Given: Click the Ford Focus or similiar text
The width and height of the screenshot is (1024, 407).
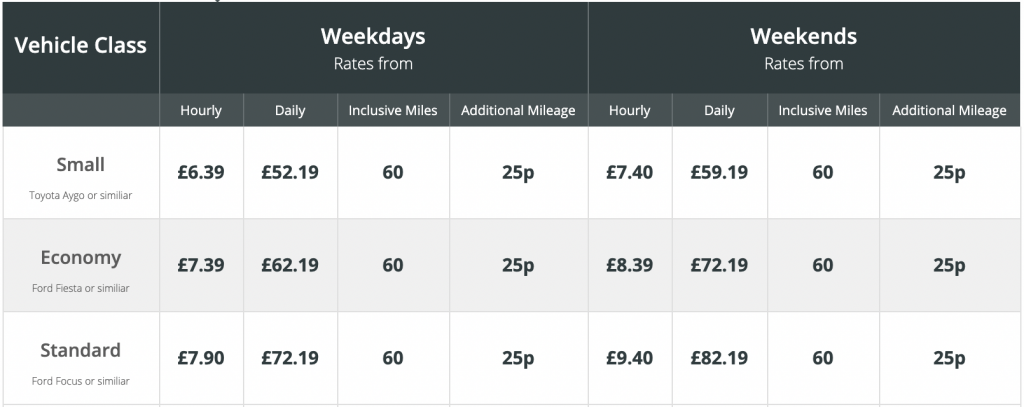Looking at the screenshot, I should (x=80, y=381).
